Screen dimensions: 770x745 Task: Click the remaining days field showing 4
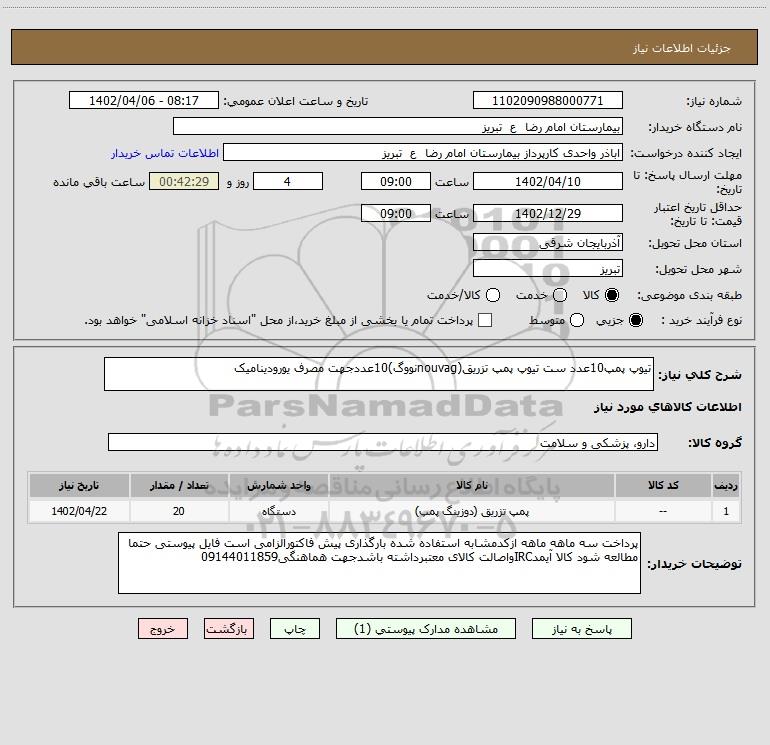click(x=288, y=181)
